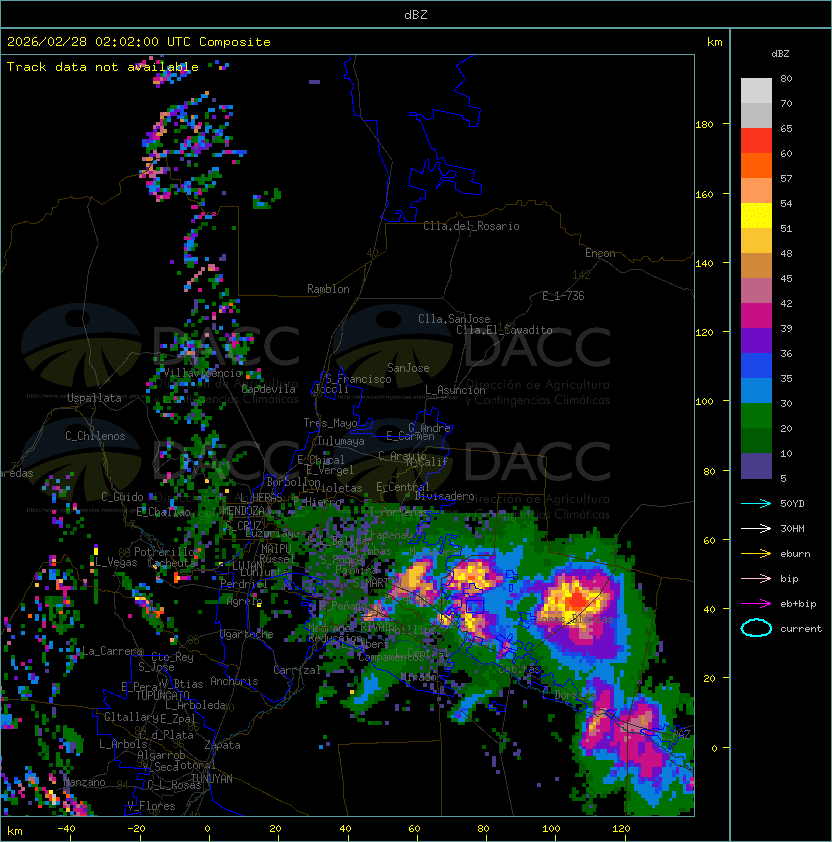Click the 'Divisadero' place label

tap(445, 496)
